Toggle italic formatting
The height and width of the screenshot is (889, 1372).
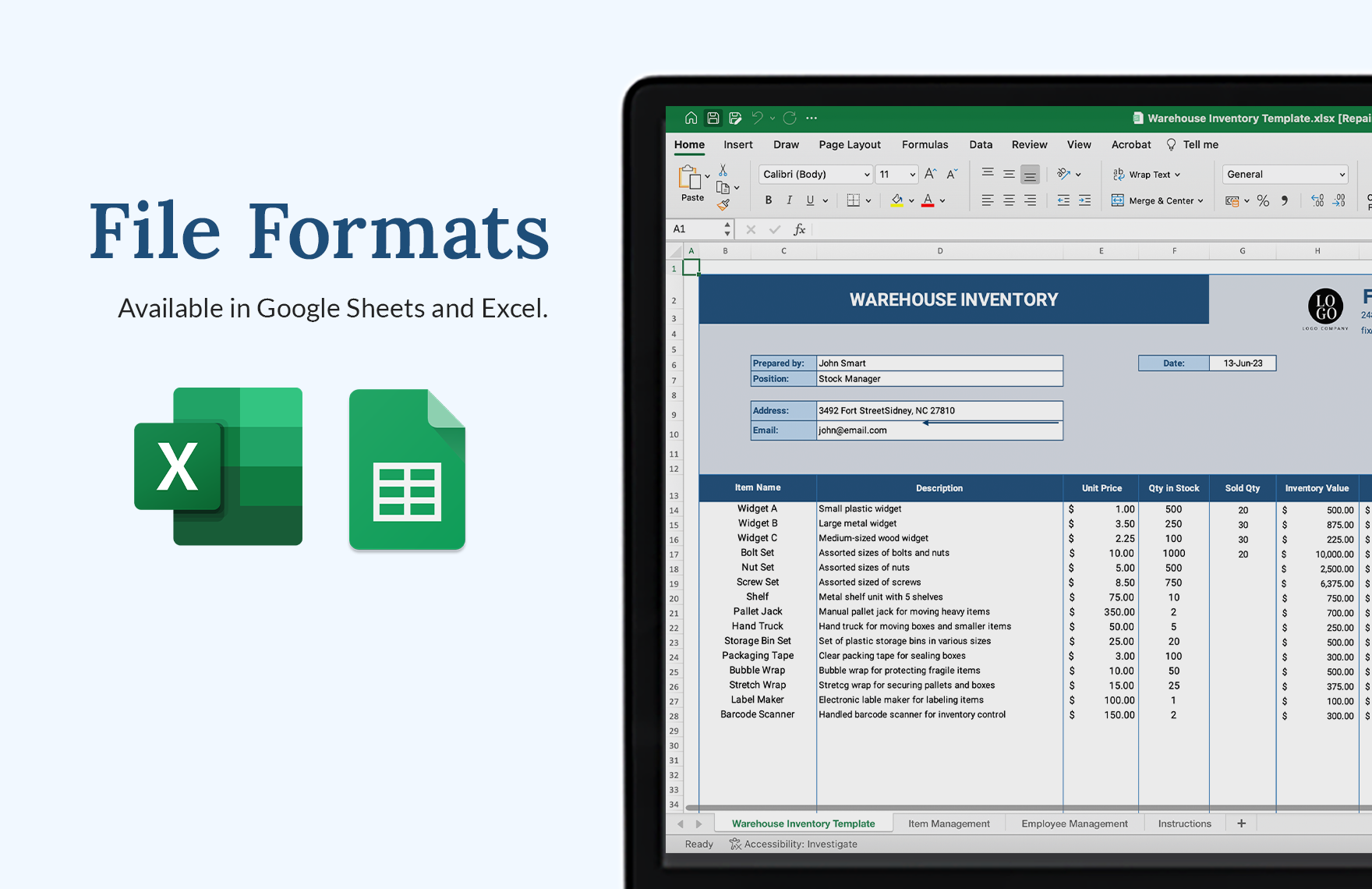(790, 200)
